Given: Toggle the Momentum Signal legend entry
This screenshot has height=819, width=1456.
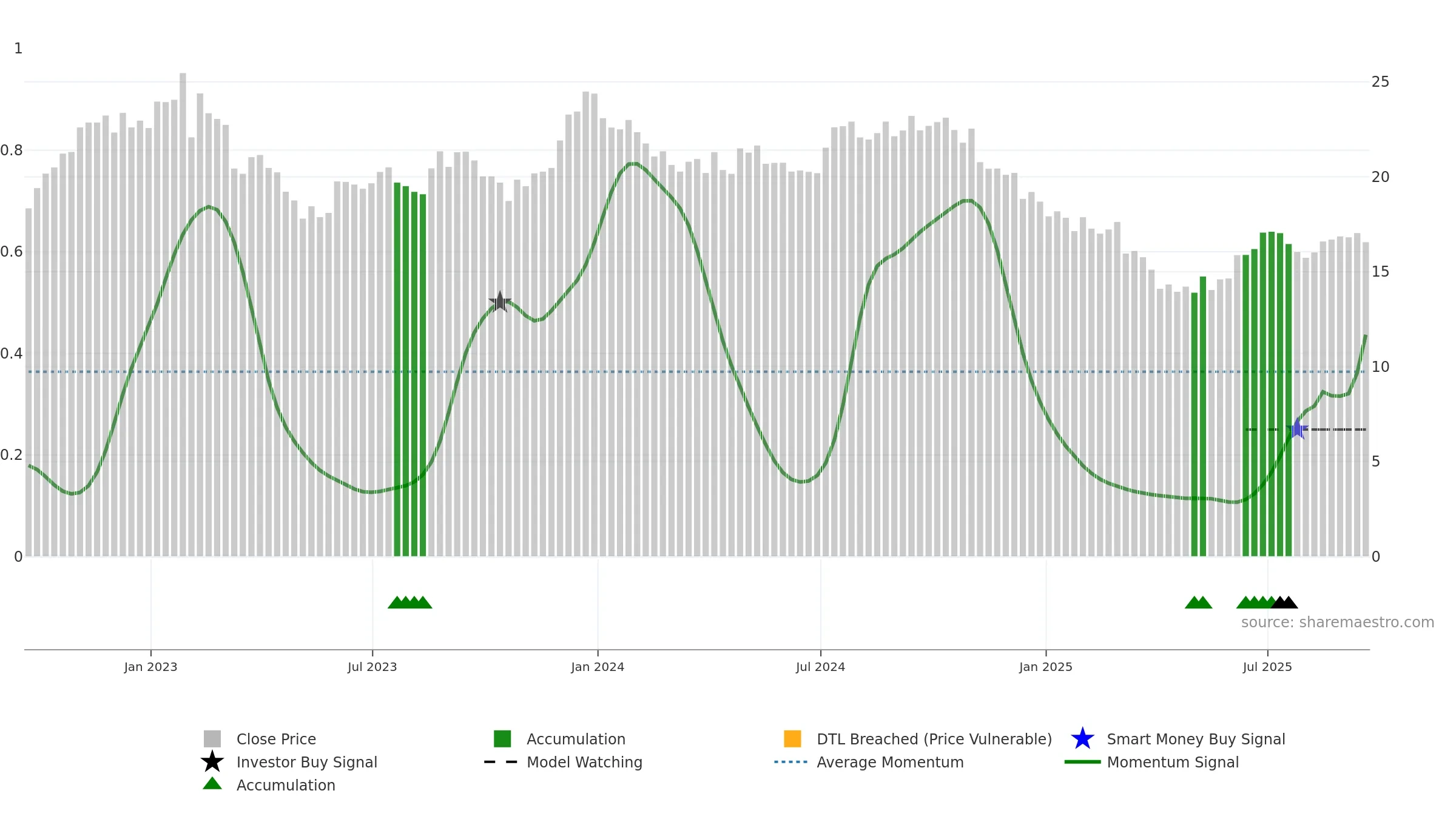Looking at the screenshot, I should pos(1151,762).
